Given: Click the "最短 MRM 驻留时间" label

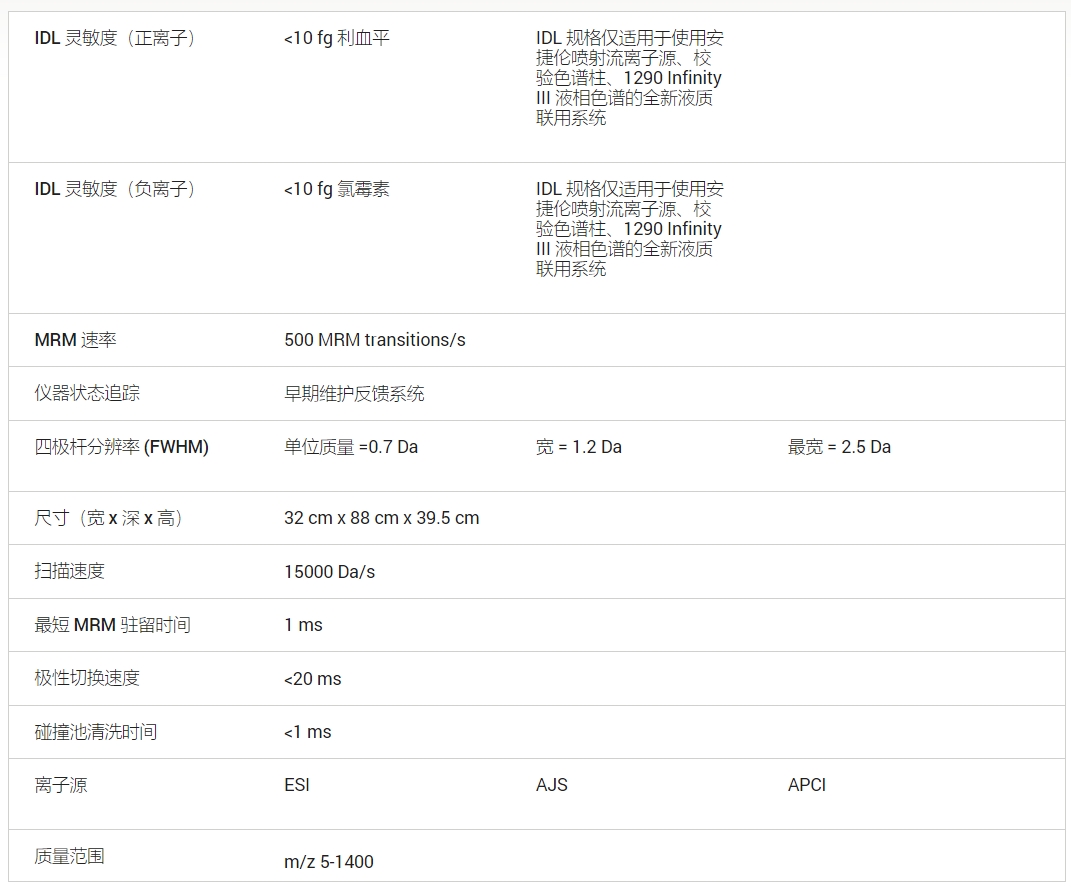Looking at the screenshot, I should 112,625.
